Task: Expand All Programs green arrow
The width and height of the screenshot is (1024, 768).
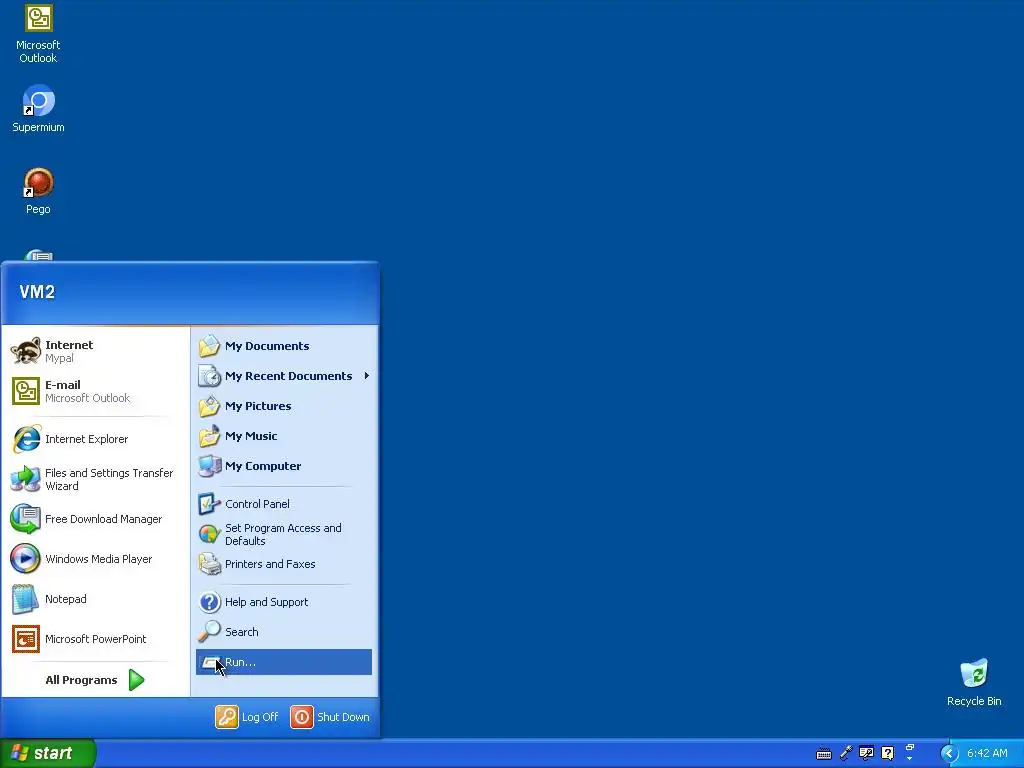Action: (136, 680)
